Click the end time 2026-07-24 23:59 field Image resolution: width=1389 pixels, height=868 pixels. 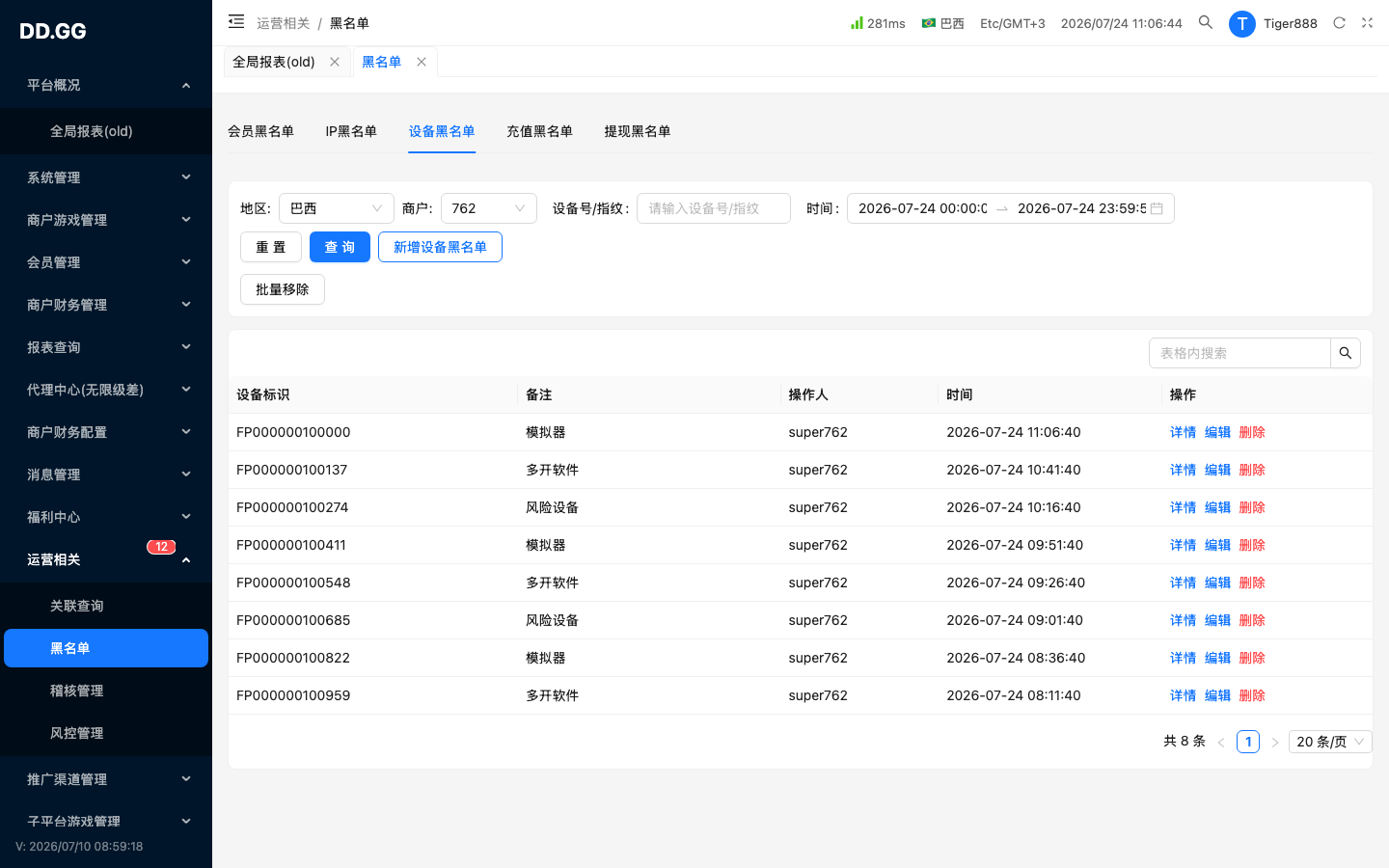[x=1081, y=208]
